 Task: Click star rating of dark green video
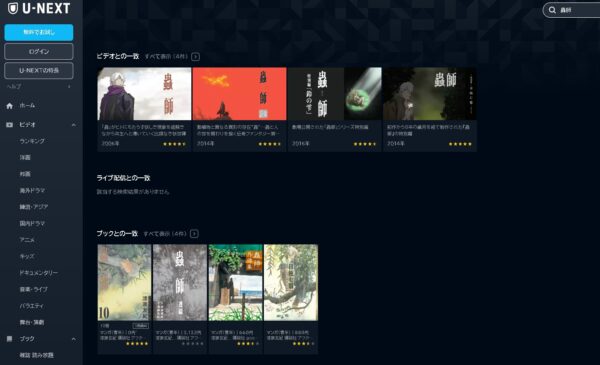tap(460, 144)
